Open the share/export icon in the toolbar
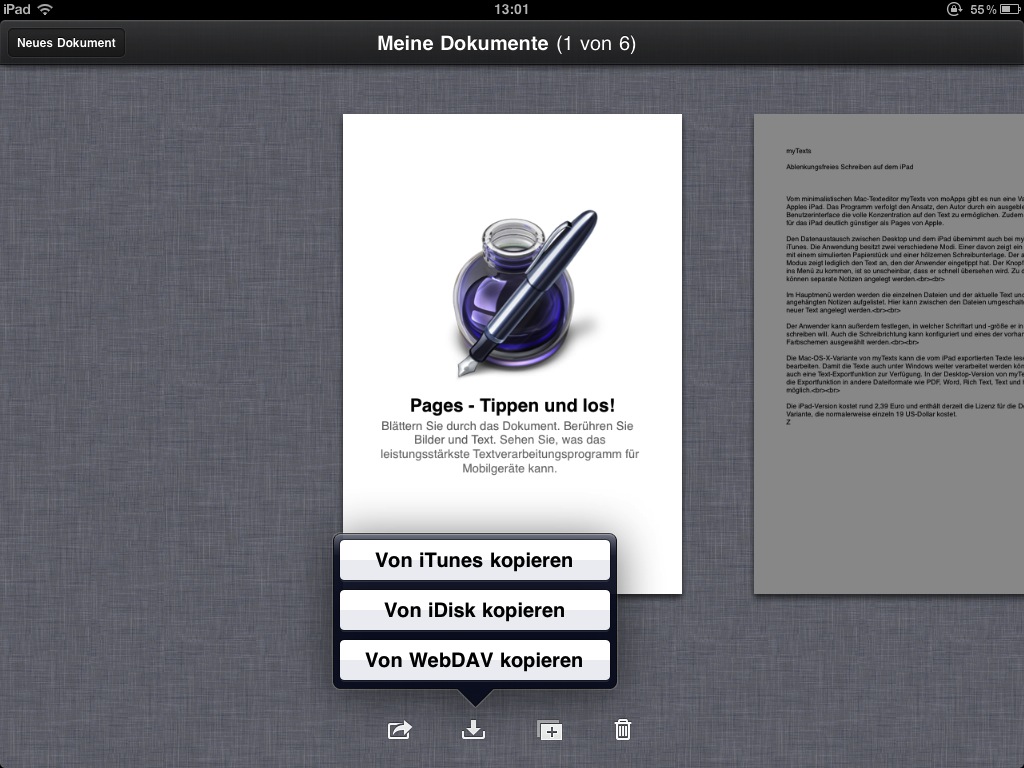1024x768 pixels. [x=398, y=730]
